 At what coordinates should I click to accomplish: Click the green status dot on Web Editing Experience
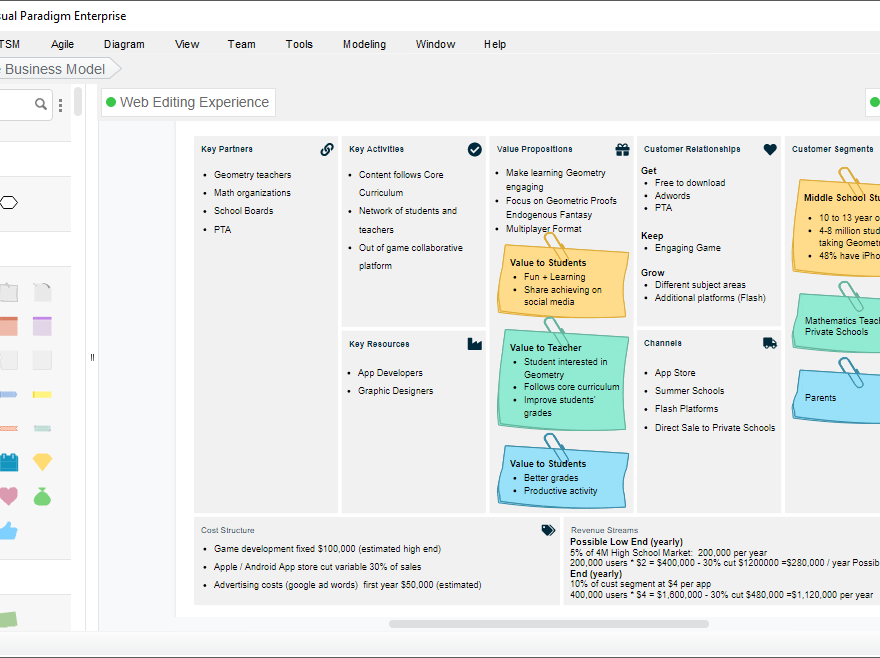coord(109,102)
